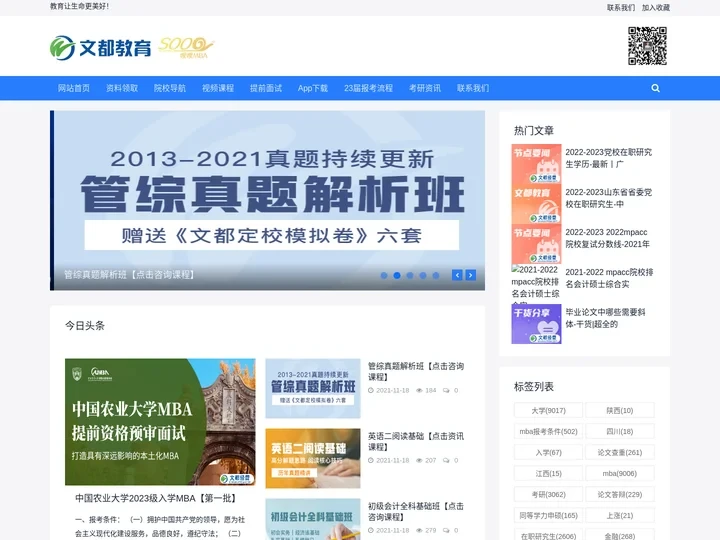Click comment bubble icon in 英语二阅读基础 row
The width and height of the screenshot is (720, 540).
point(446,461)
